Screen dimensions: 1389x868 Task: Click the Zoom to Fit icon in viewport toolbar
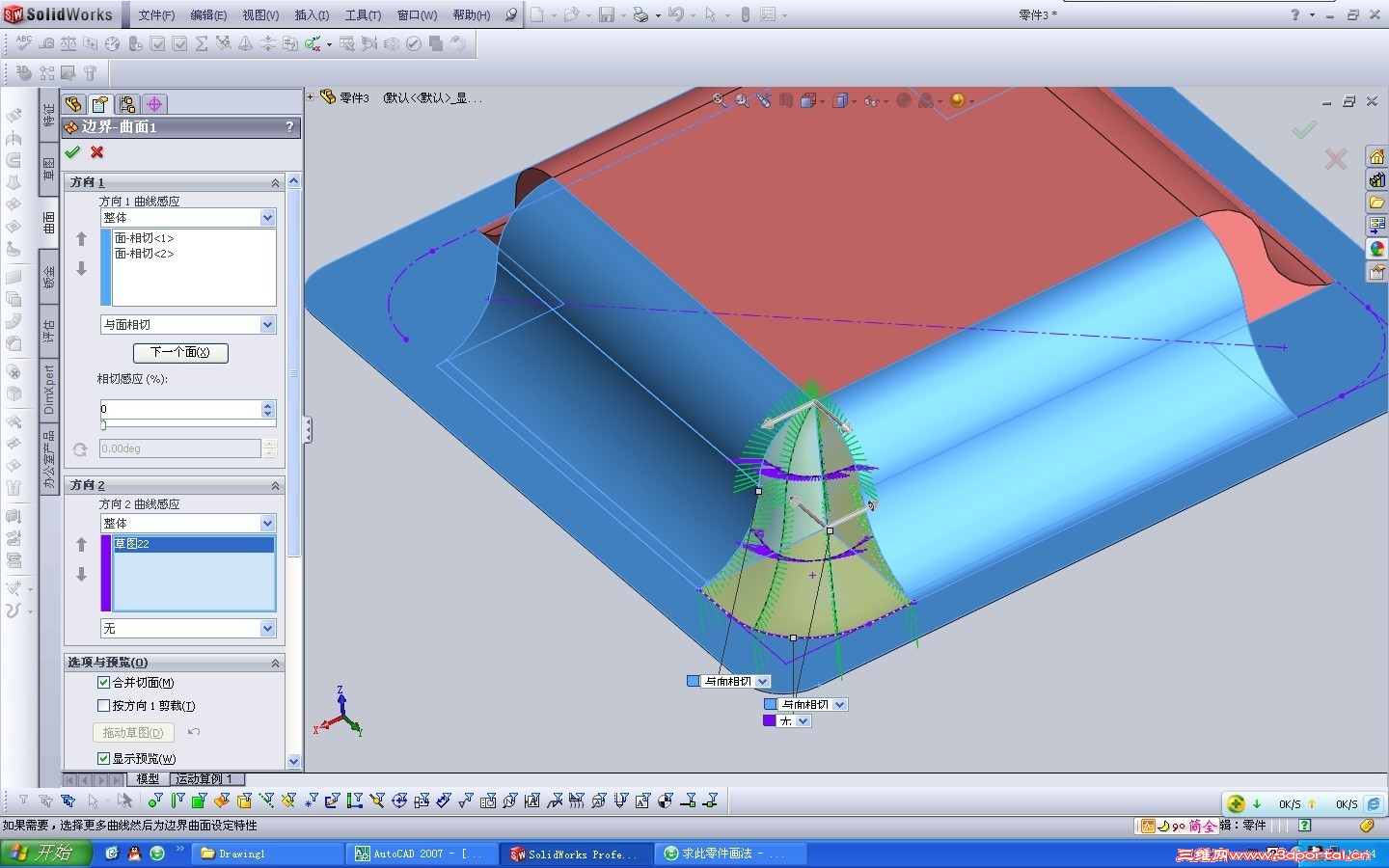pyautogui.click(x=719, y=99)
